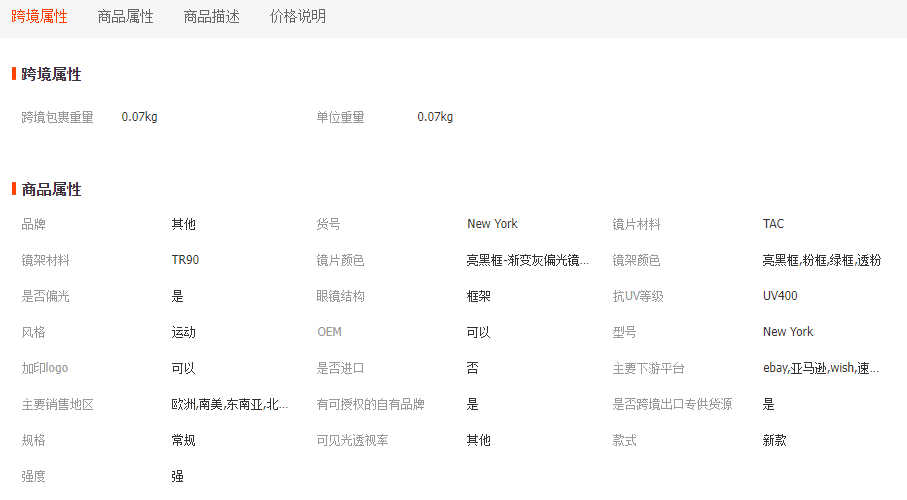Open the 商品属性 tab
Viewport: 907px width, 500px height.
point(126,17)
